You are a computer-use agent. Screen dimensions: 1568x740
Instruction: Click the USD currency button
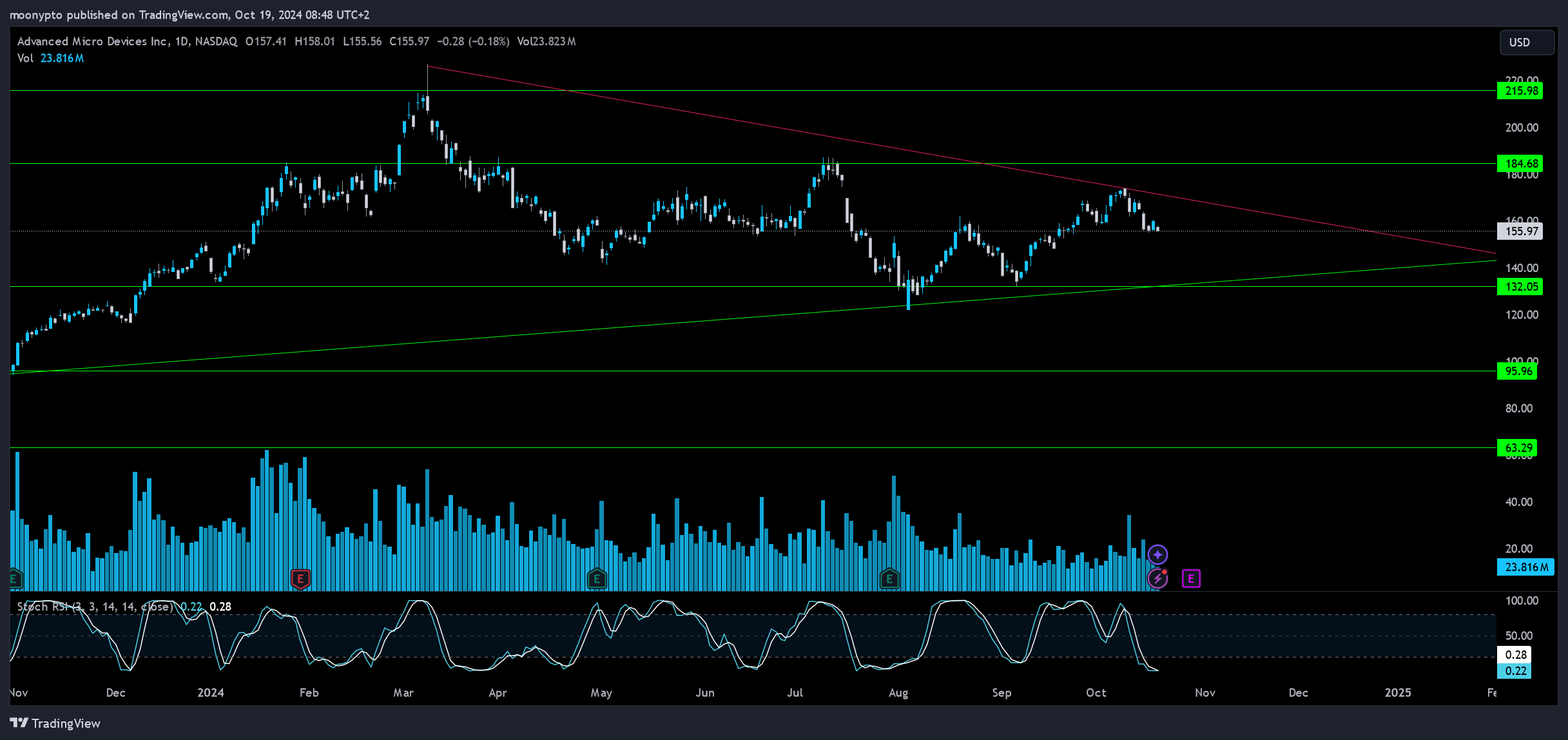(1525, 43)
